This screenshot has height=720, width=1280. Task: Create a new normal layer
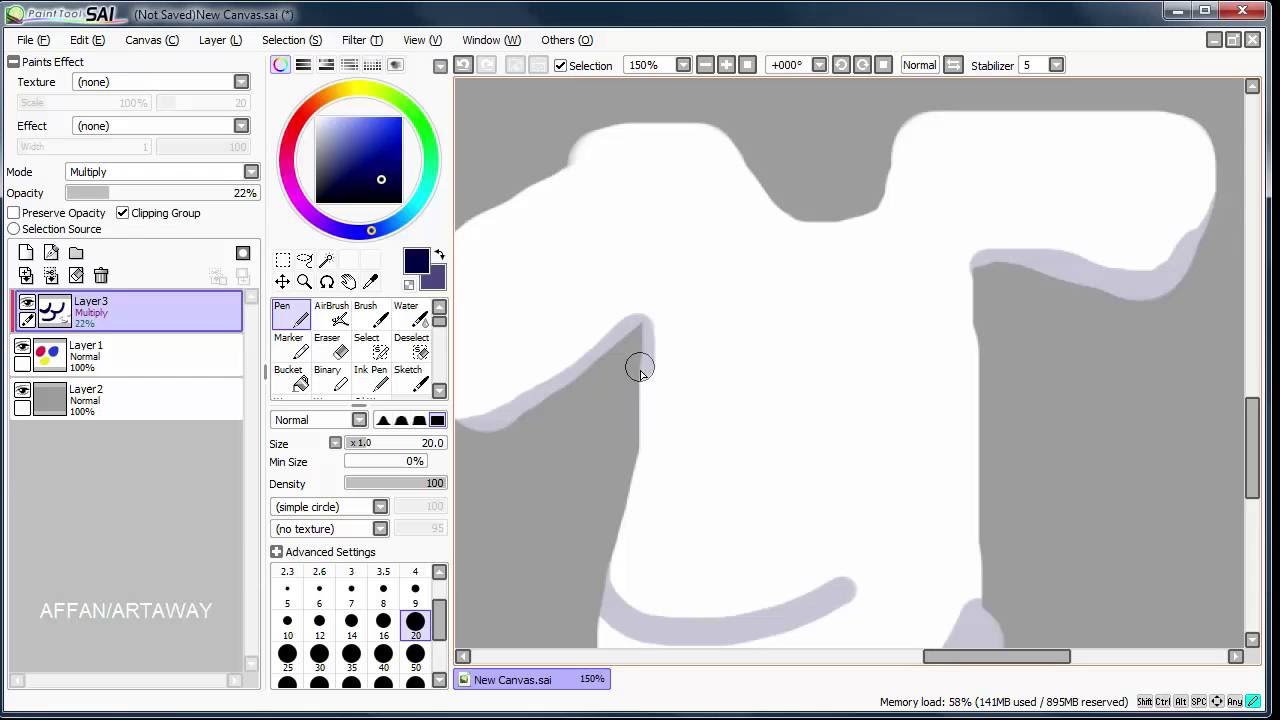(x=26, y=253)
